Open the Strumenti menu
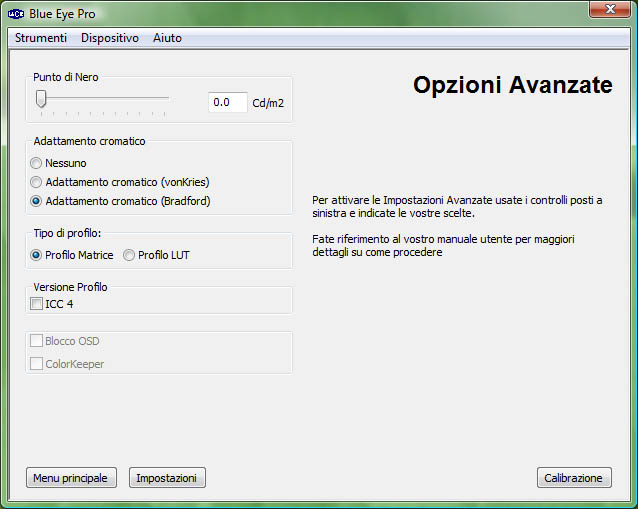Viewport: 638px width, 509px height. [41, 38]
